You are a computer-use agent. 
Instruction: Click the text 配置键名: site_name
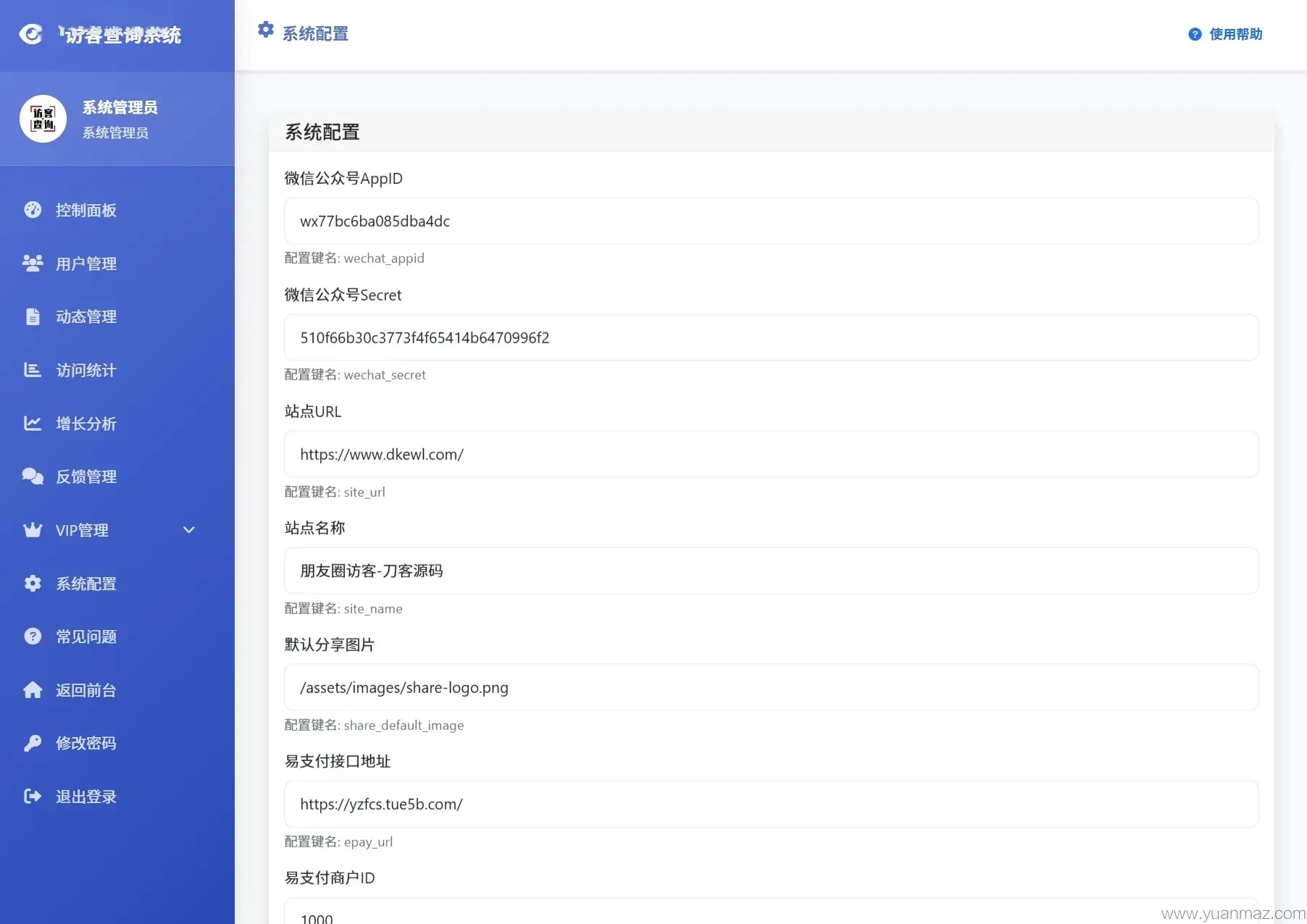click(343, 609)
